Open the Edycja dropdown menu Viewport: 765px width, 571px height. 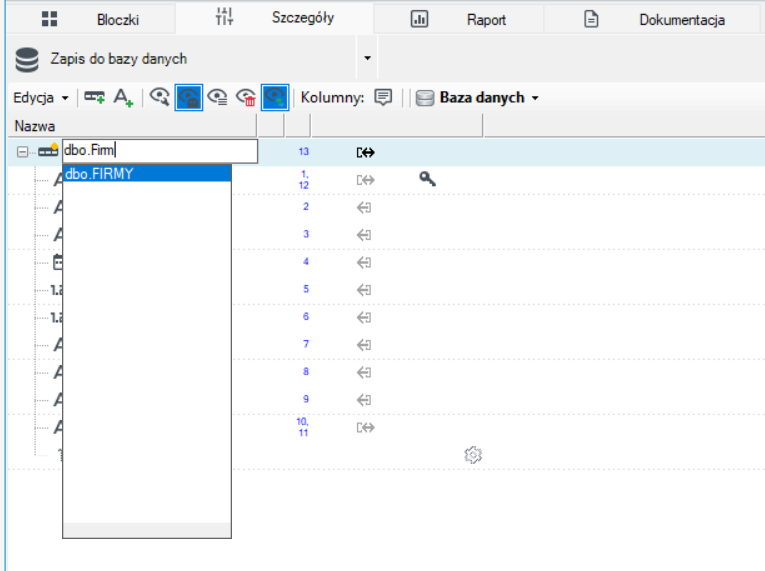pyautogui.click(x=41, y=98)
